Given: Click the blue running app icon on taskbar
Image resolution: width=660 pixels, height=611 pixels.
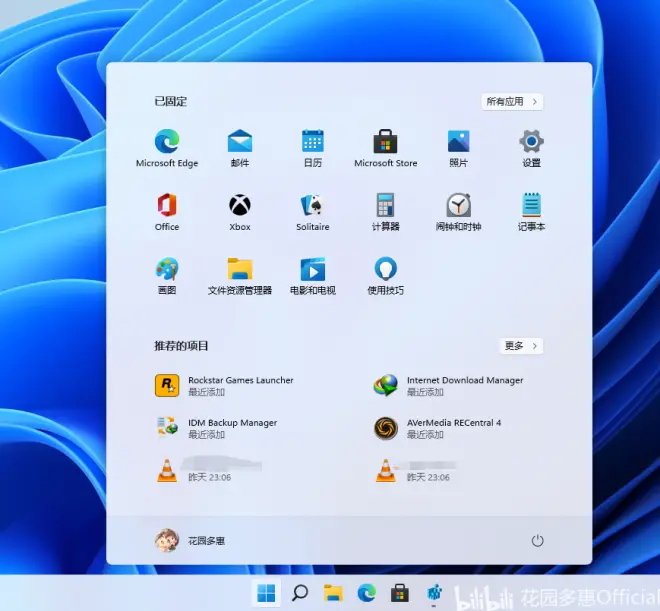Looking at the screenshot, I should pyautogui.click(x=434, y=593).
